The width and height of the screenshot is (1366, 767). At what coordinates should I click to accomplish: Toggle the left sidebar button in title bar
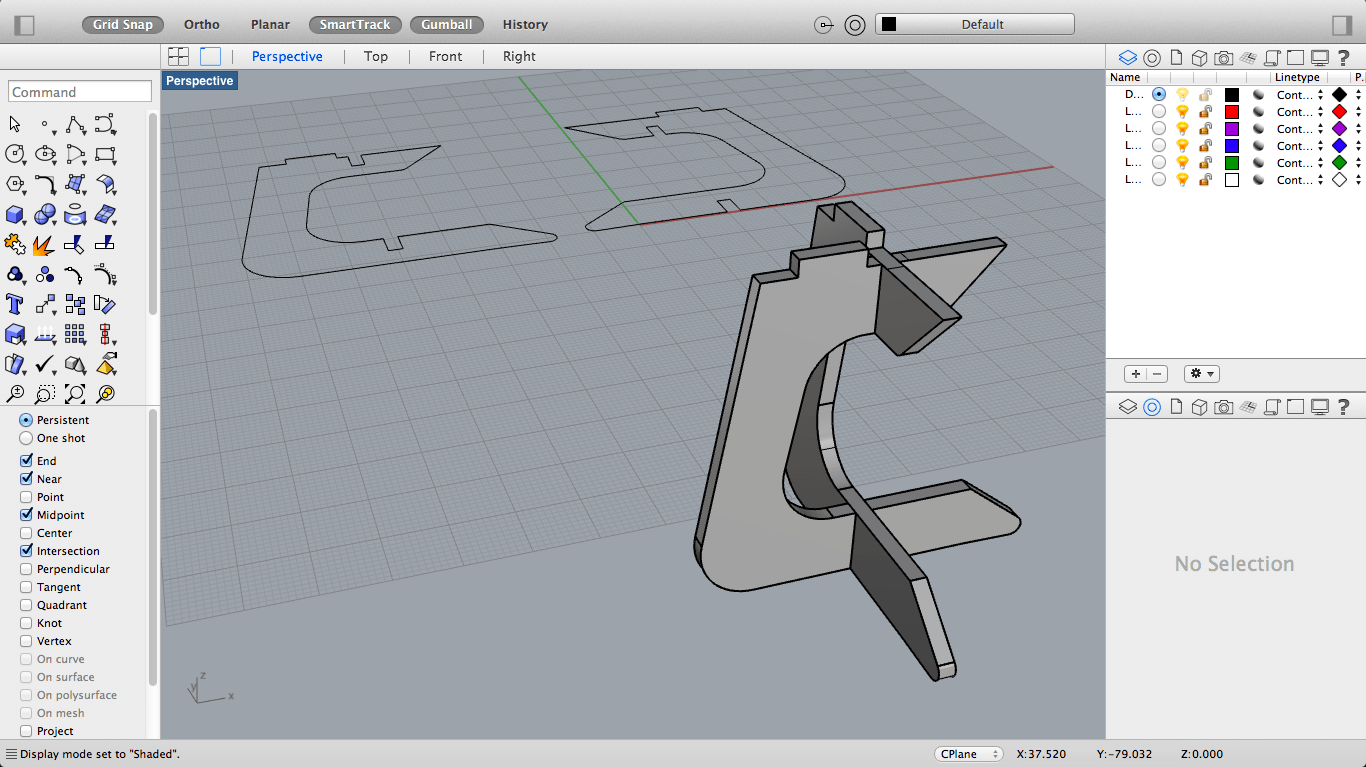25,25
